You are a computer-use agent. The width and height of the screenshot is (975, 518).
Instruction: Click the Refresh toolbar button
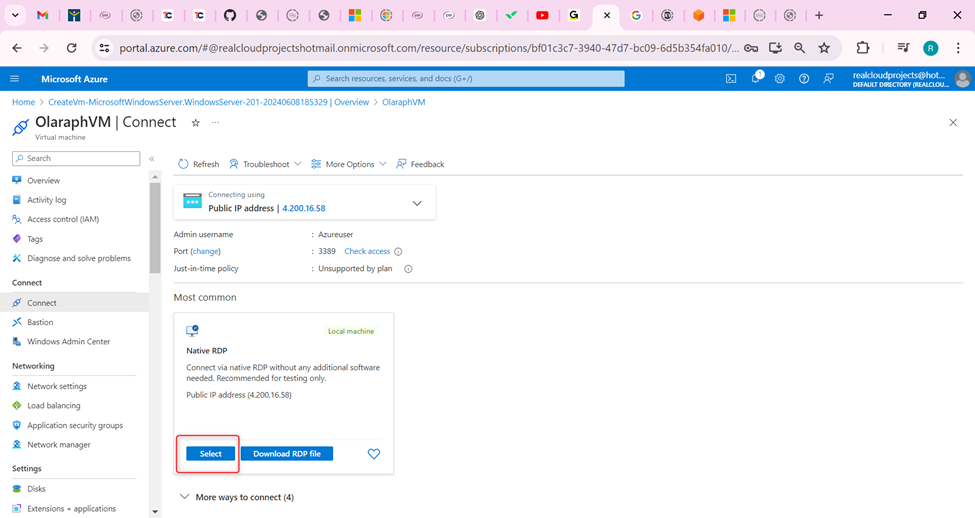click(x=199, y=164)
